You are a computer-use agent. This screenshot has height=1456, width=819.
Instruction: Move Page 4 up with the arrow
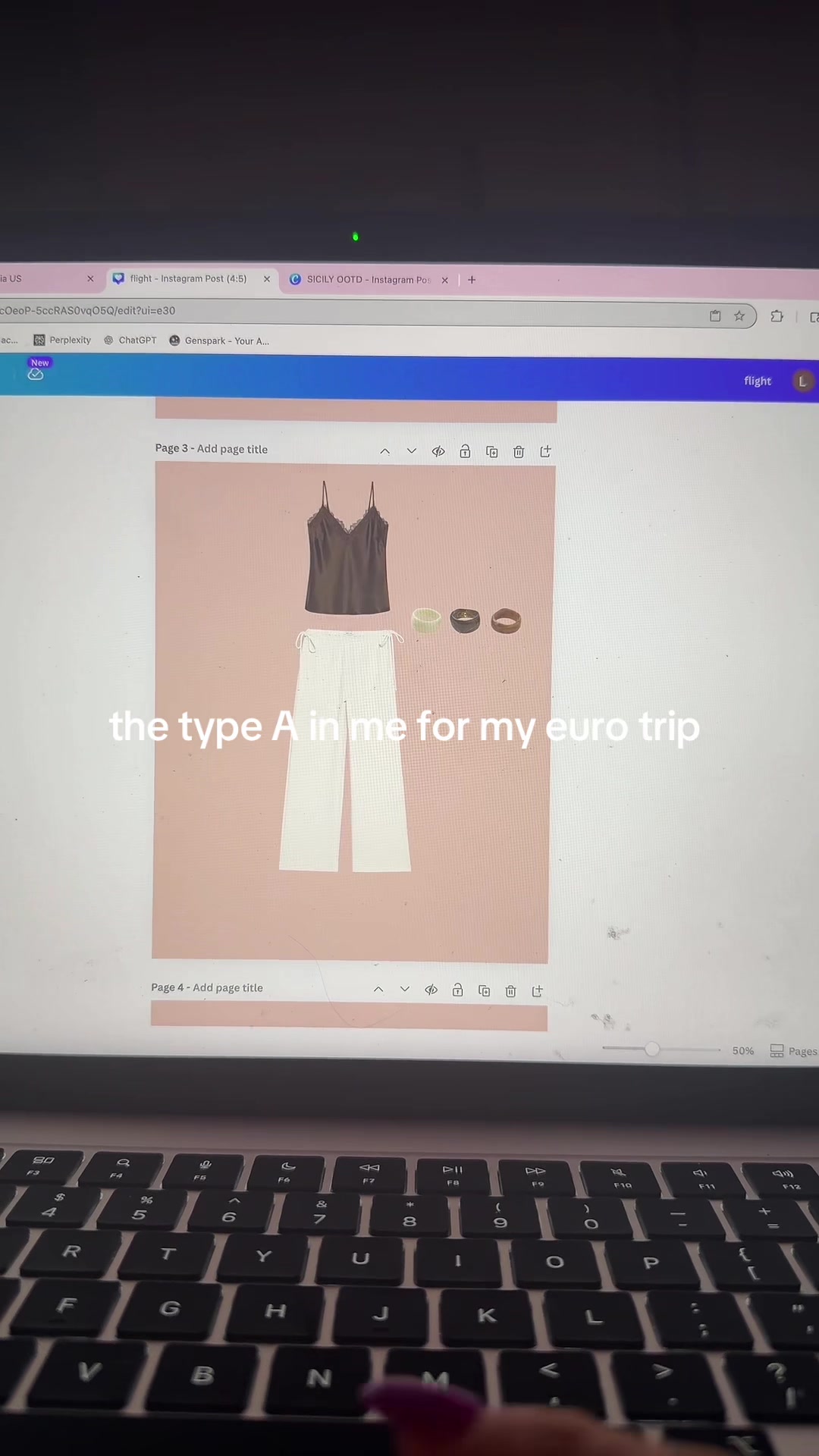pos(378,990)
